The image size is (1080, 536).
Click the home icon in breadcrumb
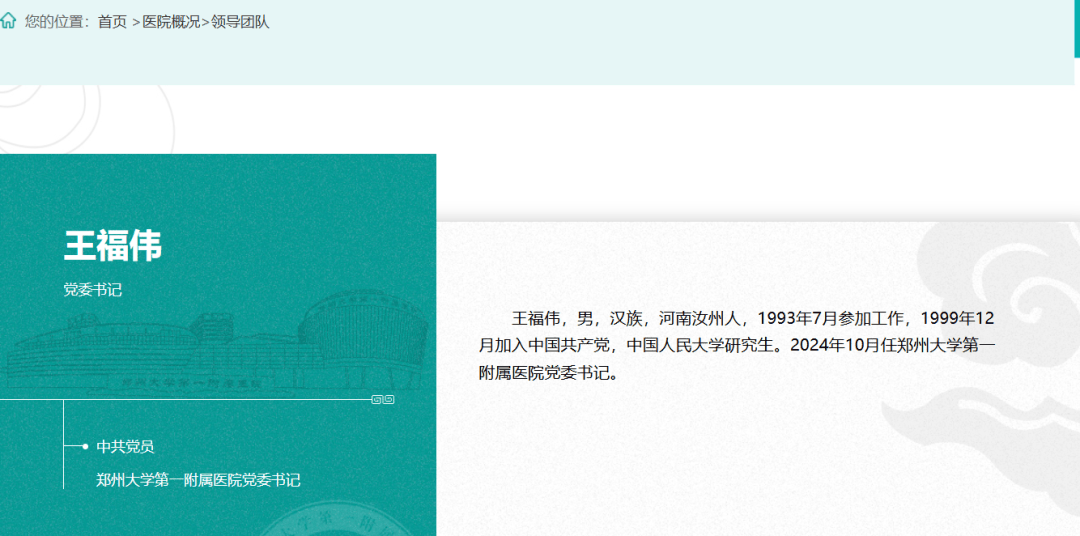coord(8,21)
